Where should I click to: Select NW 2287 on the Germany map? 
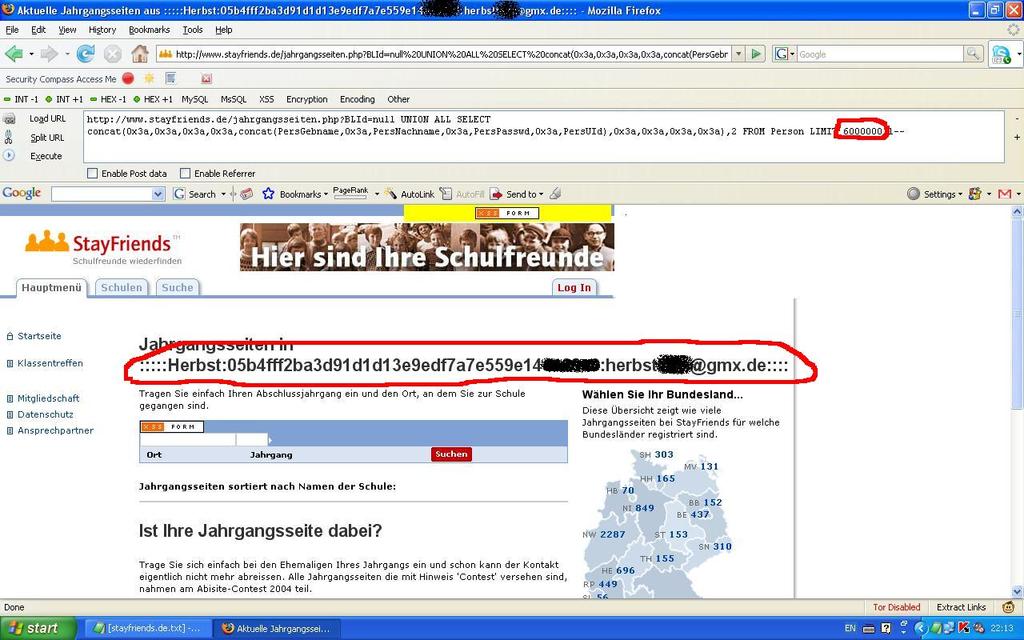click(x=604, y=534)
